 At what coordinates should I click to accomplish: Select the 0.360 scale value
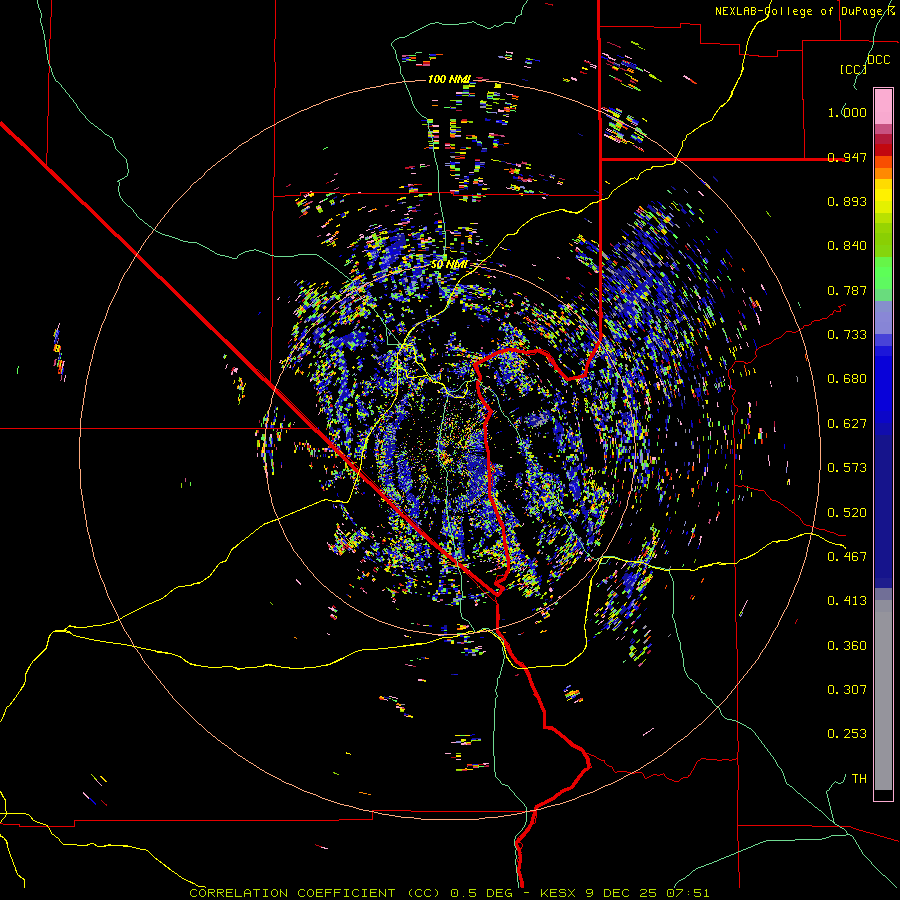(847, 646)
